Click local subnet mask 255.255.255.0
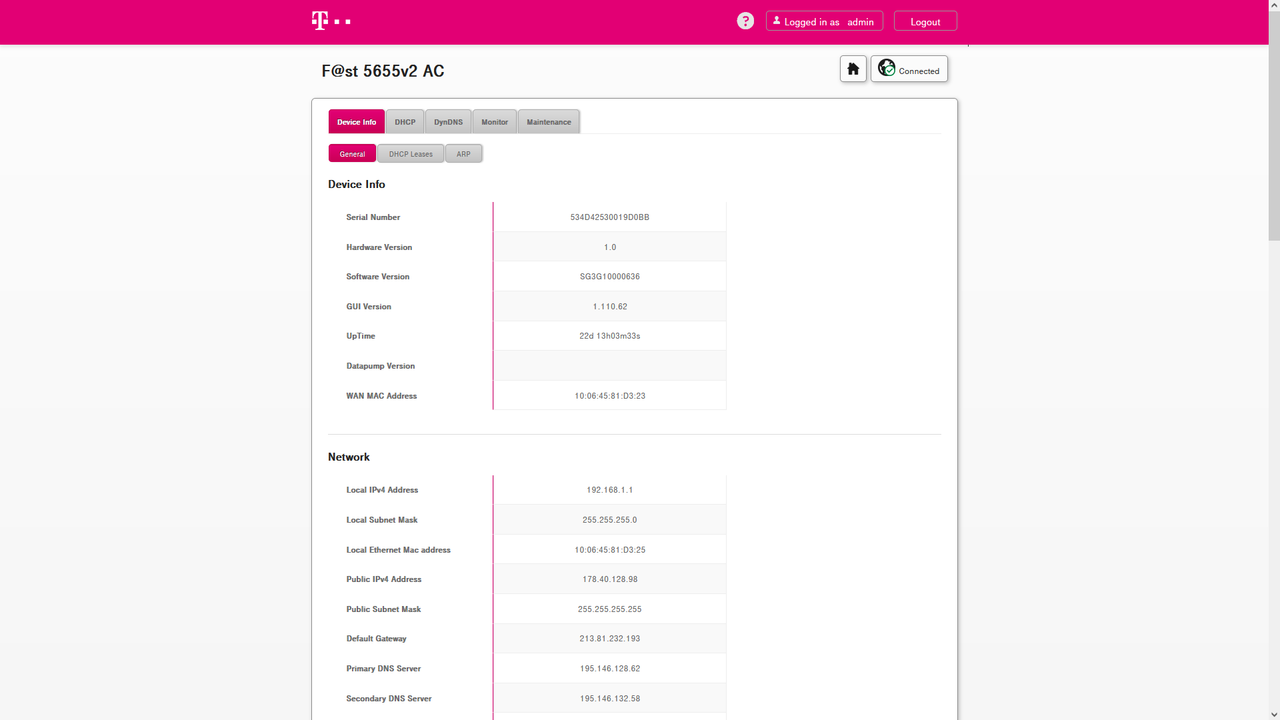Viewport: 1280px width, 720px height. tap(610, 520)
